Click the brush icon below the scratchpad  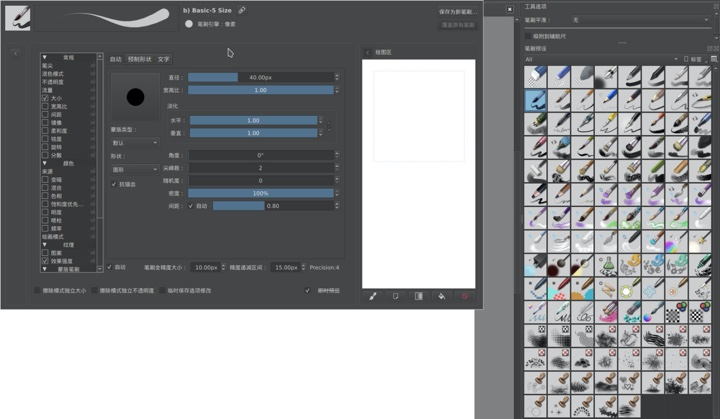tap(372, 296)
